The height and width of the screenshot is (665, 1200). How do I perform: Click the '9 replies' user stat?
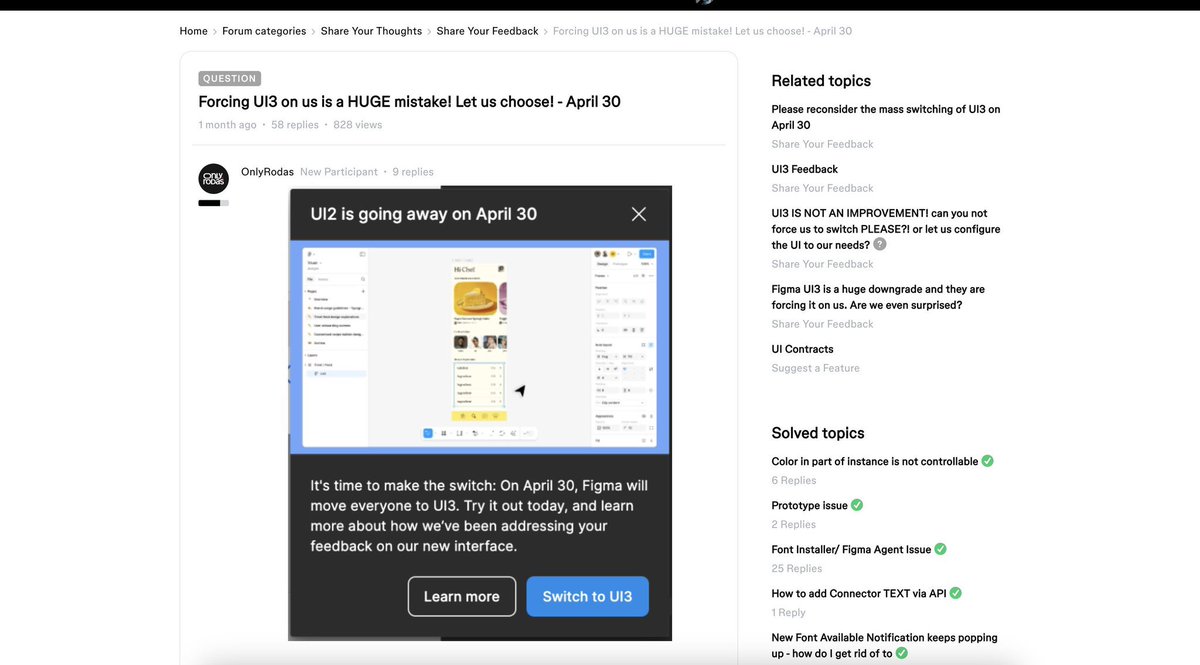(413, 172)
